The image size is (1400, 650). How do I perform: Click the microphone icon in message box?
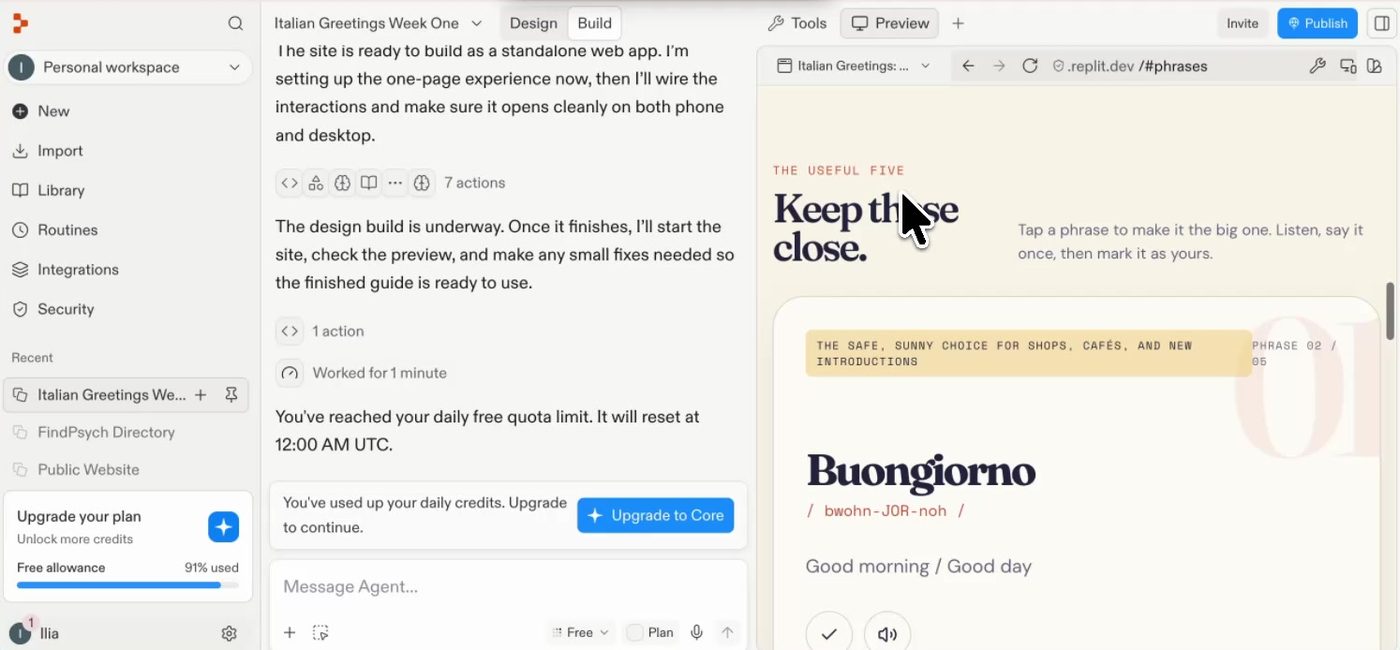tap(697, 632)
